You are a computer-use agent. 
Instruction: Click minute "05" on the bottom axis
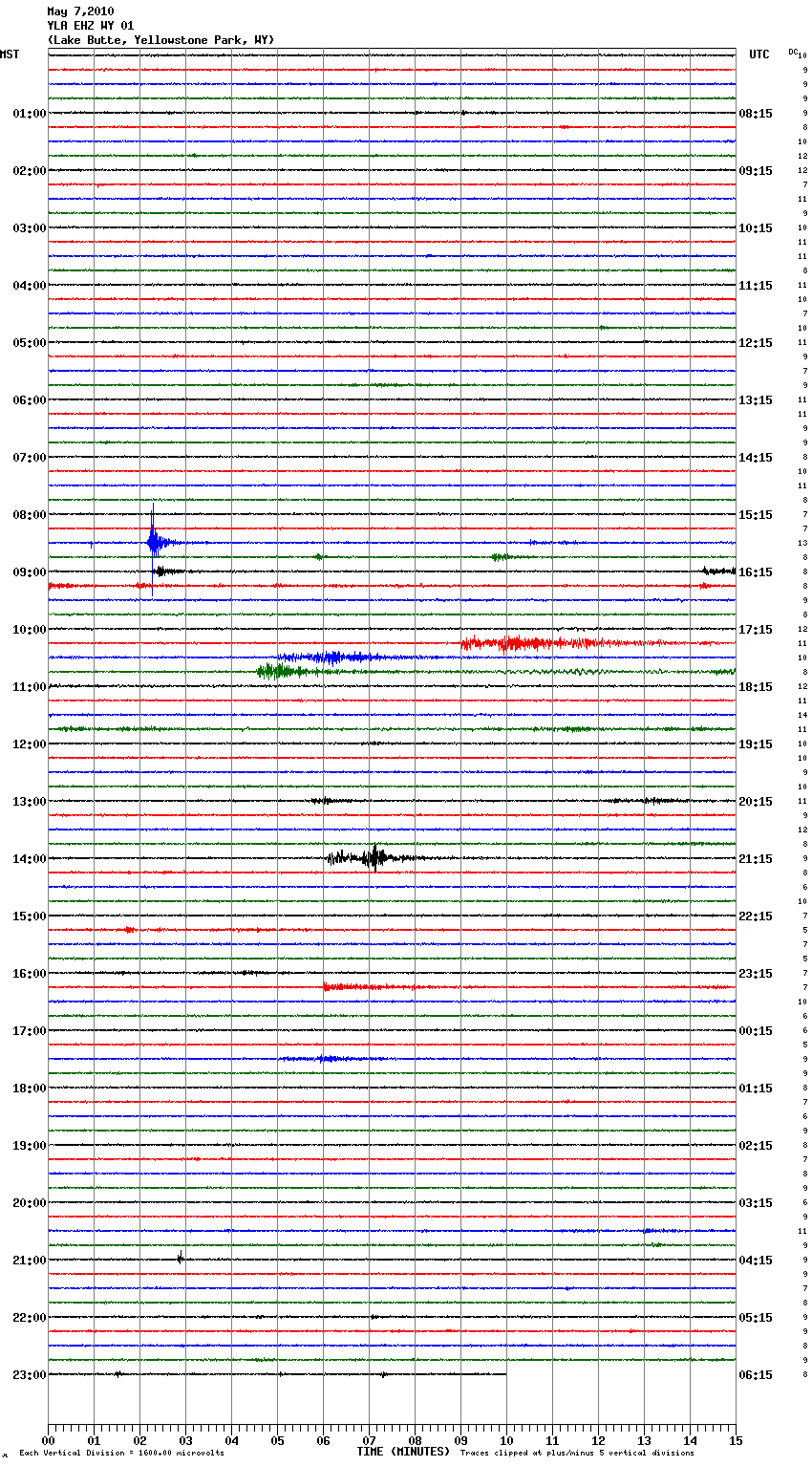click(x=277, y=1440)
